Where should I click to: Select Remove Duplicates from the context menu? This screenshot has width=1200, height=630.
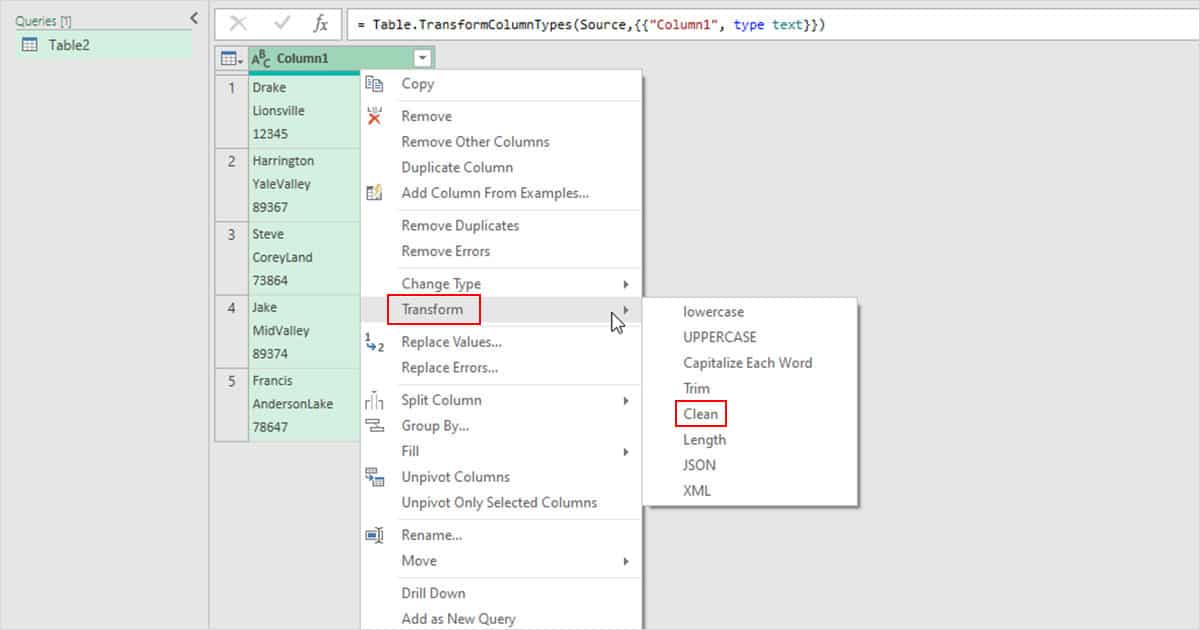point(463,225)
